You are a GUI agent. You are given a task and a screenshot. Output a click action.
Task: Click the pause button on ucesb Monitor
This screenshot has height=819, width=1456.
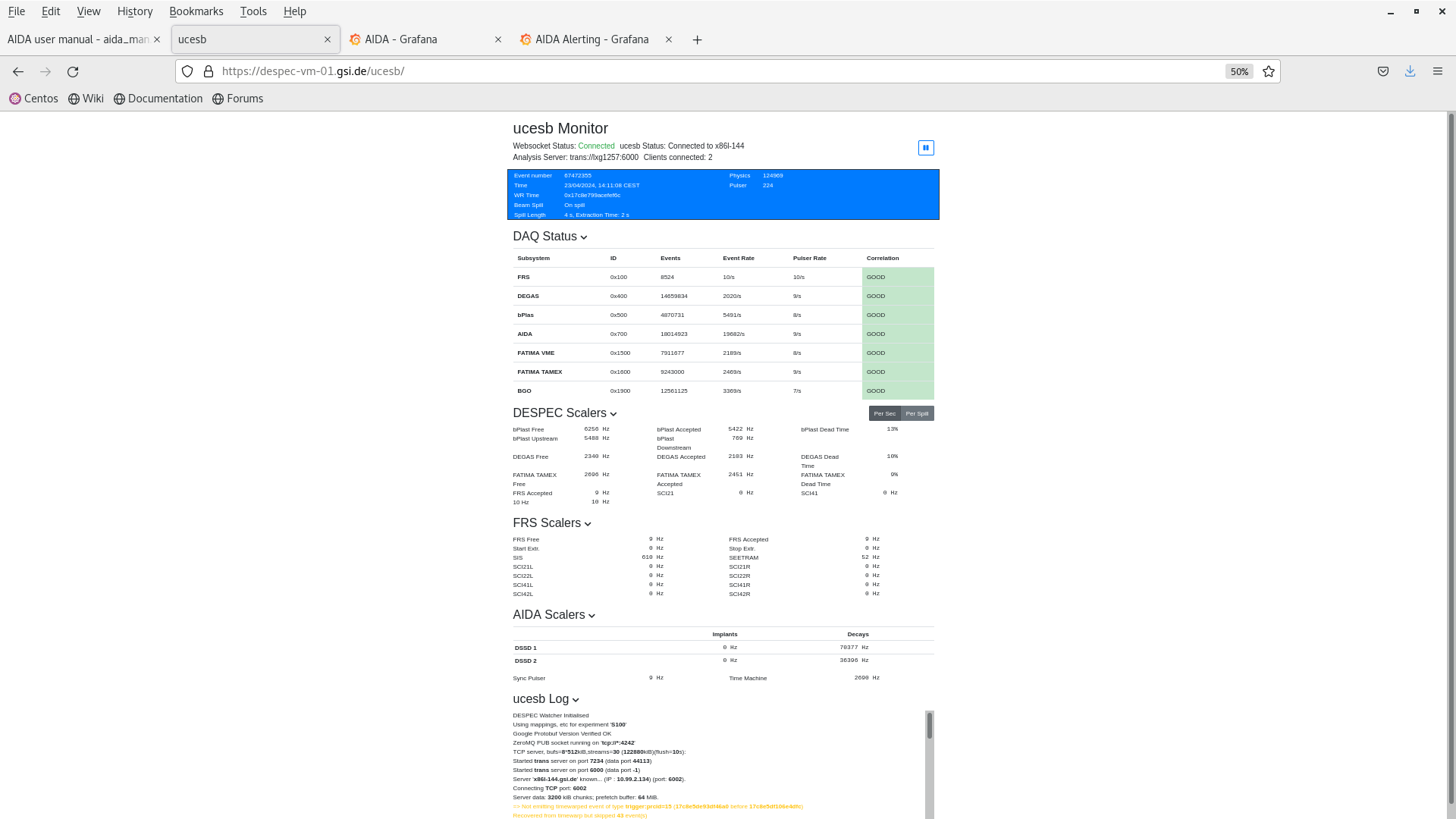(x=926, y=148)
